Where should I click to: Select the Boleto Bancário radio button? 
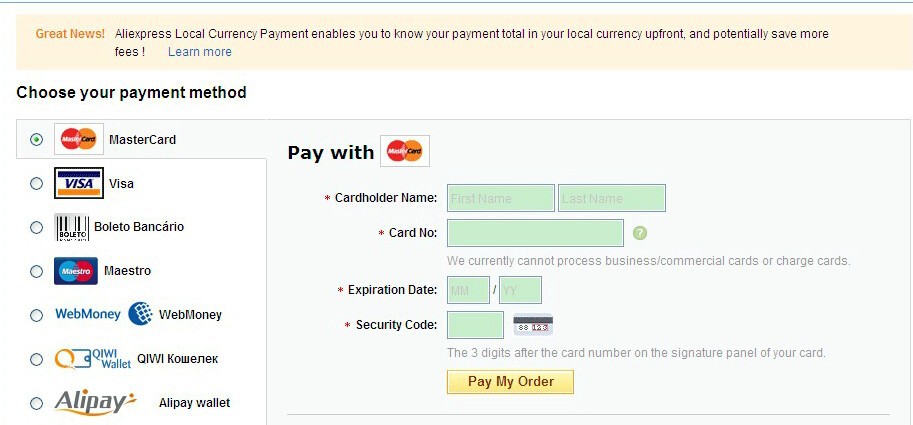(36, 227)
